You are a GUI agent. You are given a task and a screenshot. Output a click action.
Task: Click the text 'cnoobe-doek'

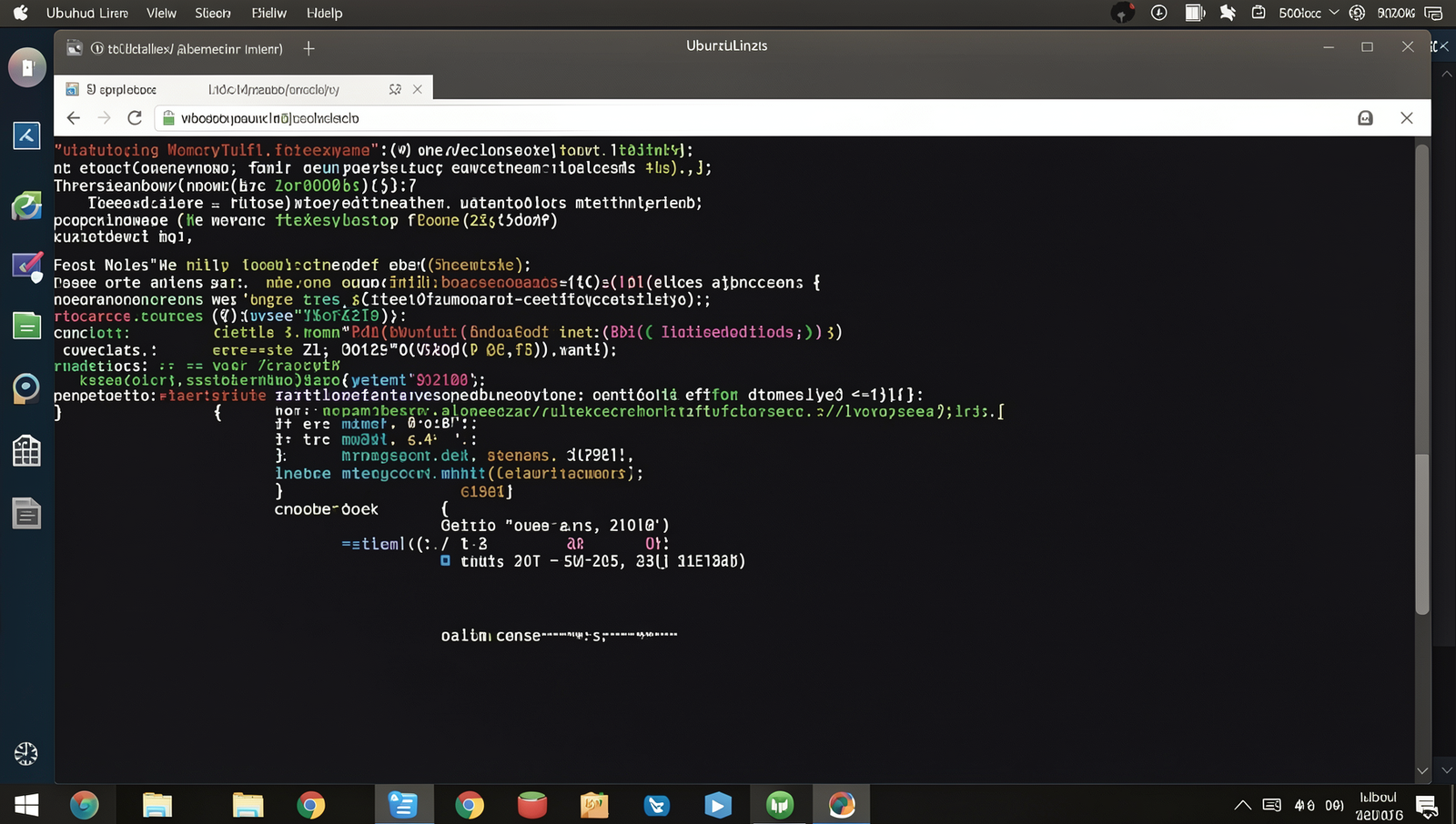pyautogui.click(x=327, y=509)
